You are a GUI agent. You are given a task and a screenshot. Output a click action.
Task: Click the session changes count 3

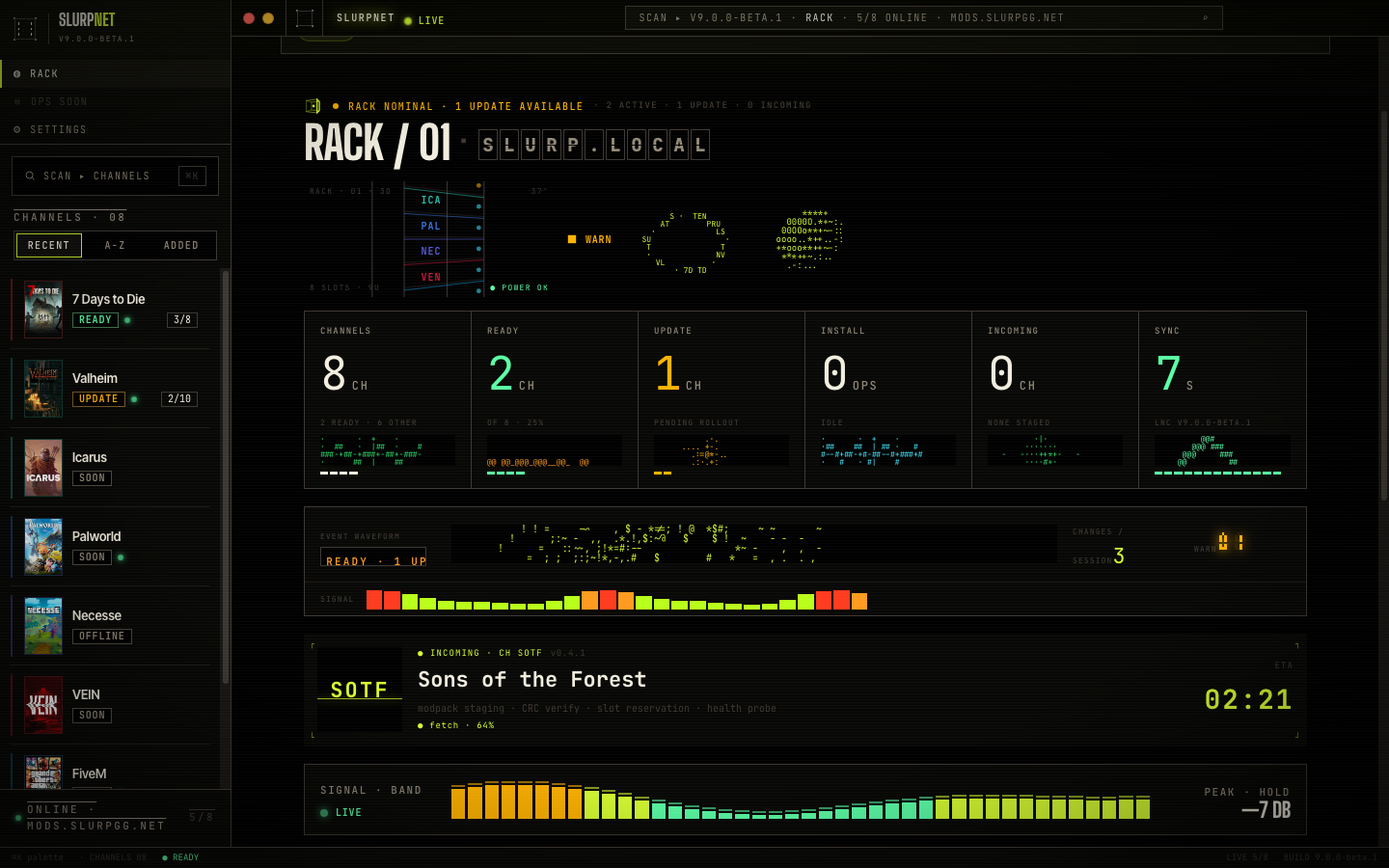1119,556
